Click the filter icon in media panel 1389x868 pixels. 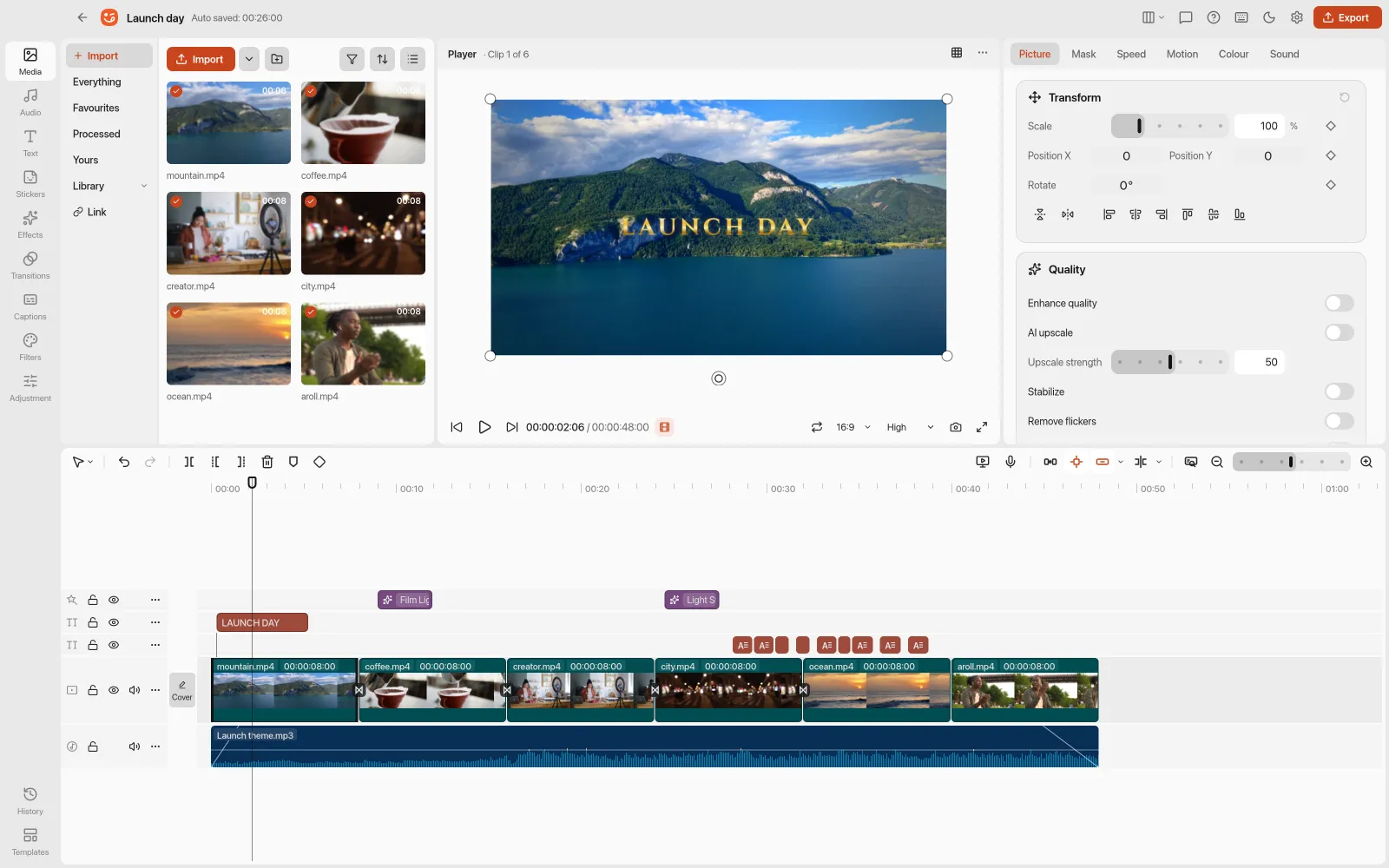pyautogui.click(x=352, y=59)
